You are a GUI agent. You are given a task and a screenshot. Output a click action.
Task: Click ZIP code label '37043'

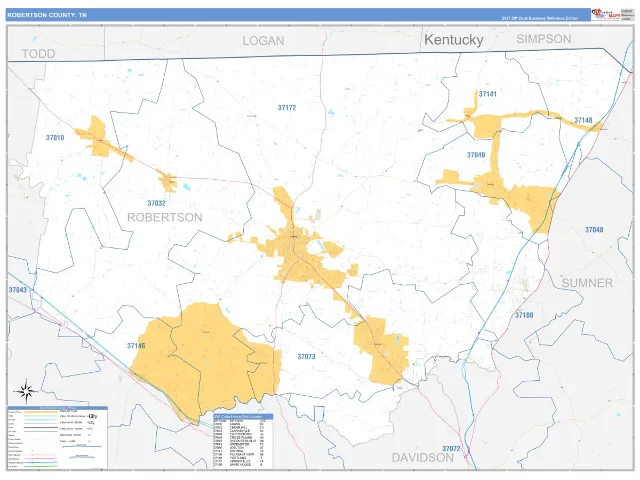point(18,290)
